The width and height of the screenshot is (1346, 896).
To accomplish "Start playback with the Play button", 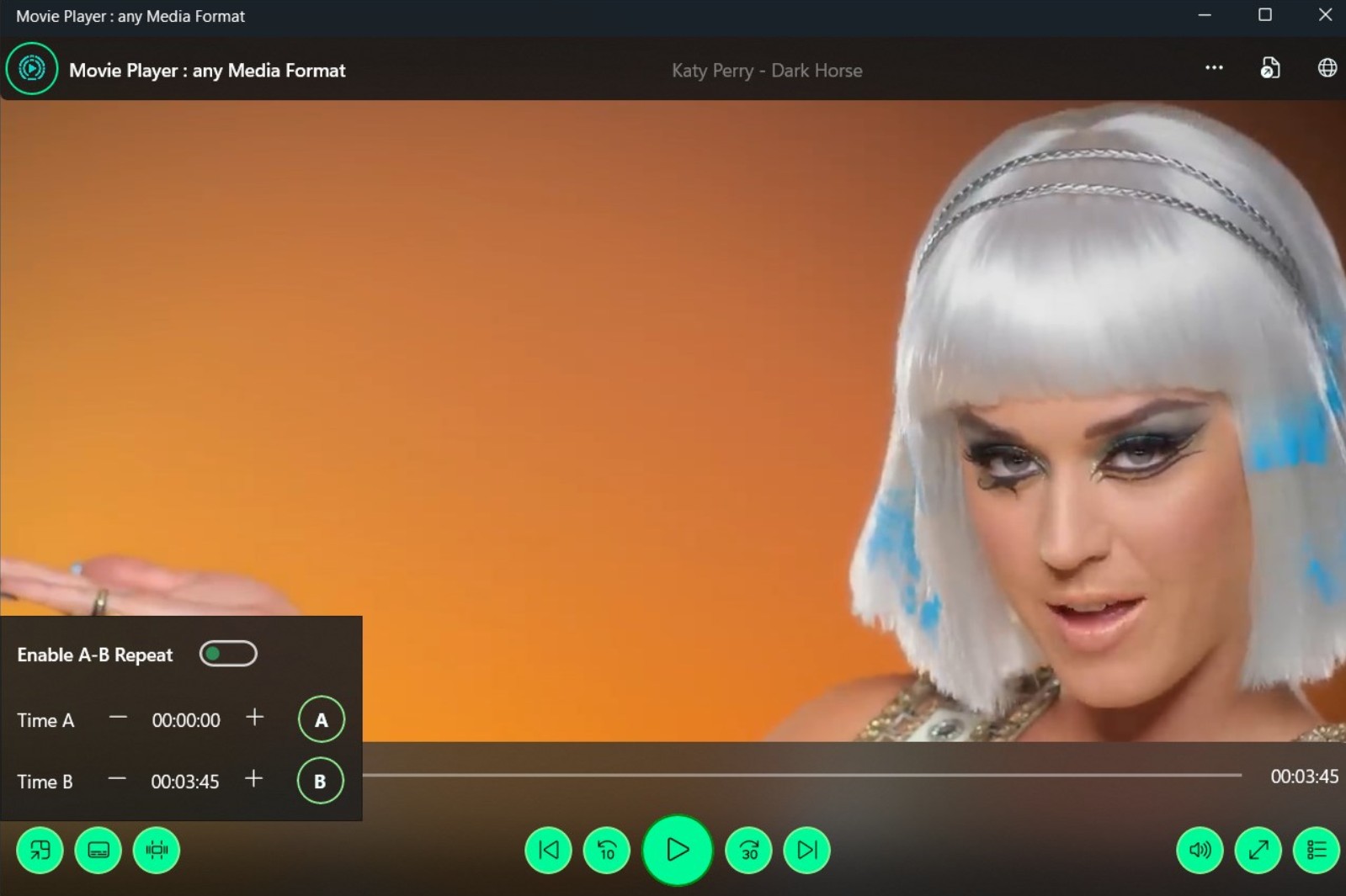I will tap(678, 850).
